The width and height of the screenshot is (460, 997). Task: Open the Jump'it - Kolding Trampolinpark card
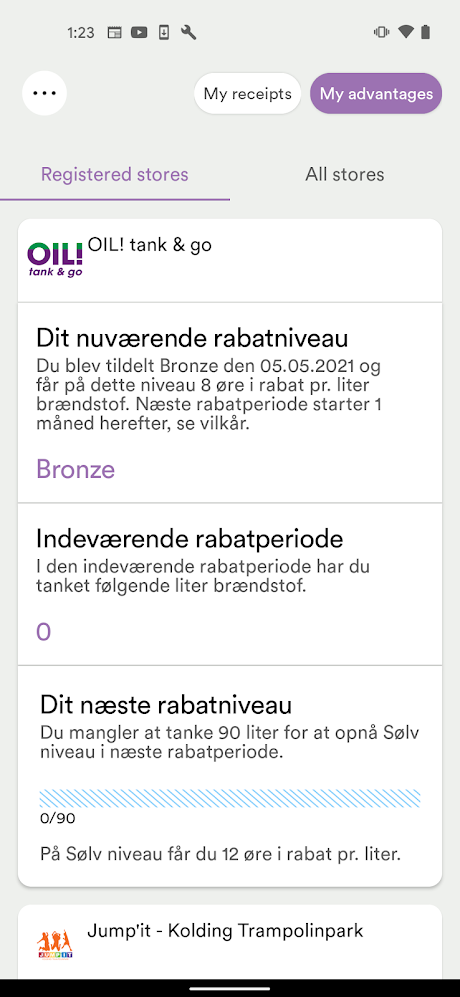[230, 942]
